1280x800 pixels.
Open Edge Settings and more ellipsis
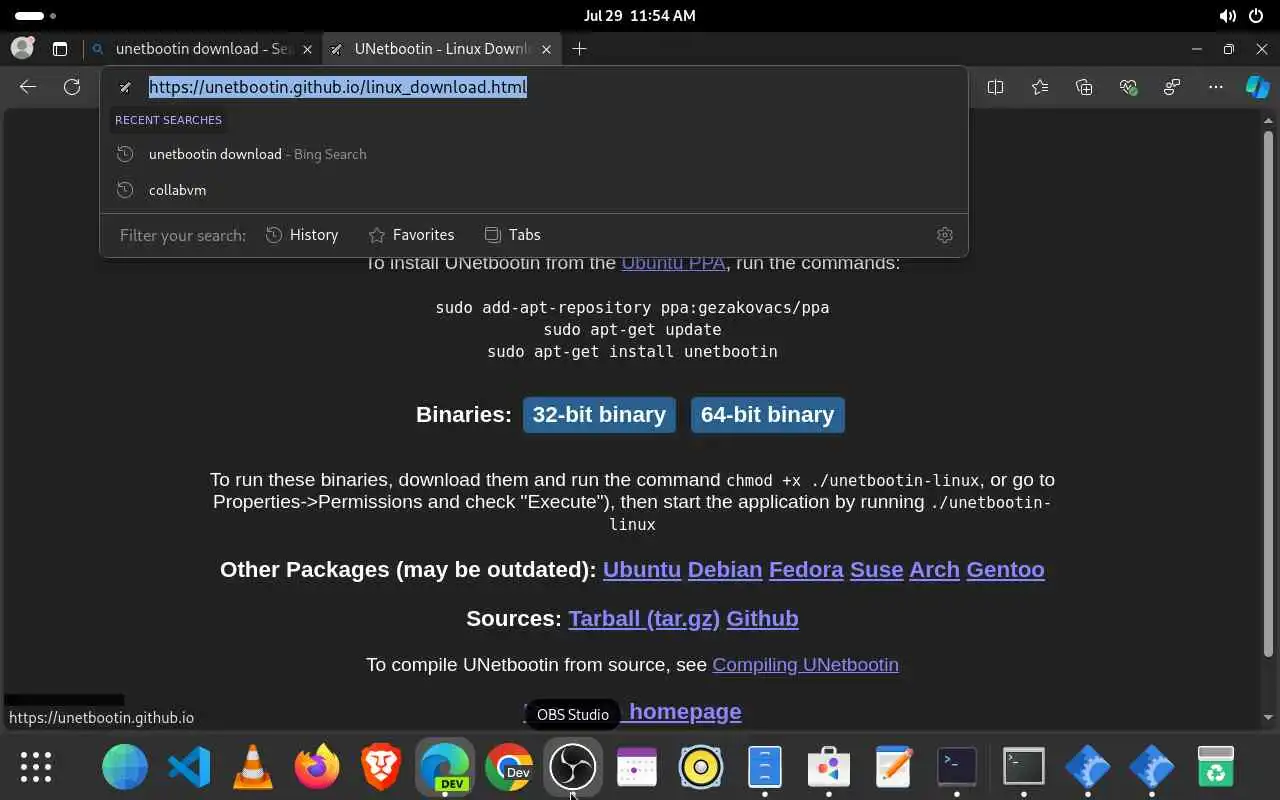point(1216,87)
